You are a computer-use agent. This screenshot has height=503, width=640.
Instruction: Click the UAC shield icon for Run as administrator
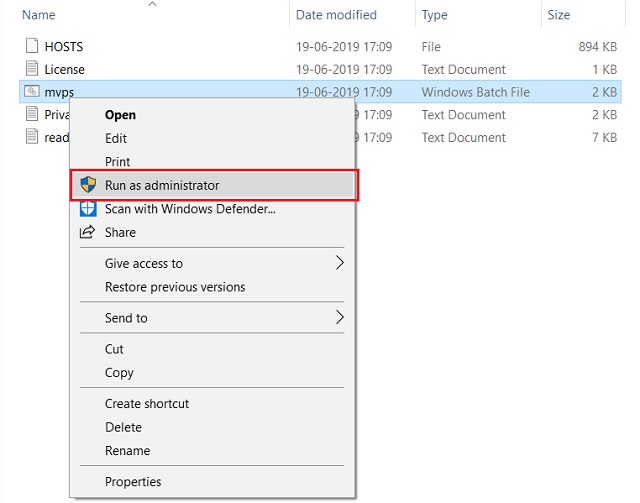(88, 185)
